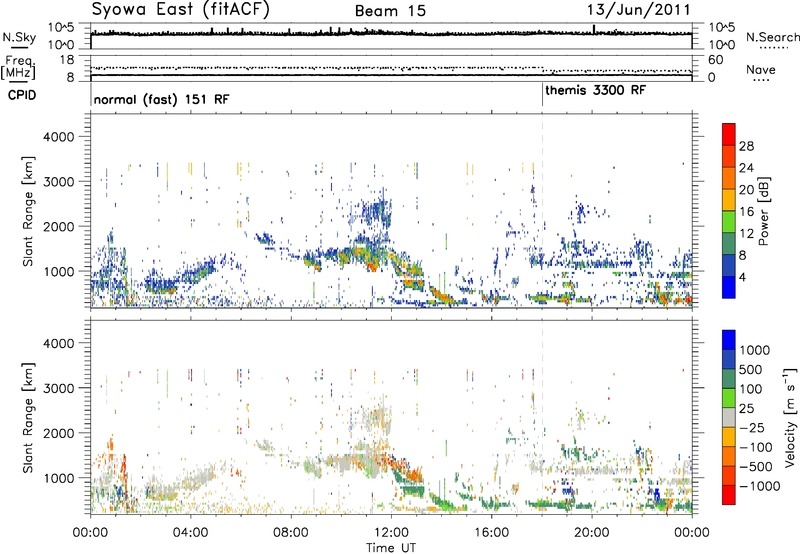Click the "2000" tick of the power panel

pyautogui.click(x=58, y=226)
